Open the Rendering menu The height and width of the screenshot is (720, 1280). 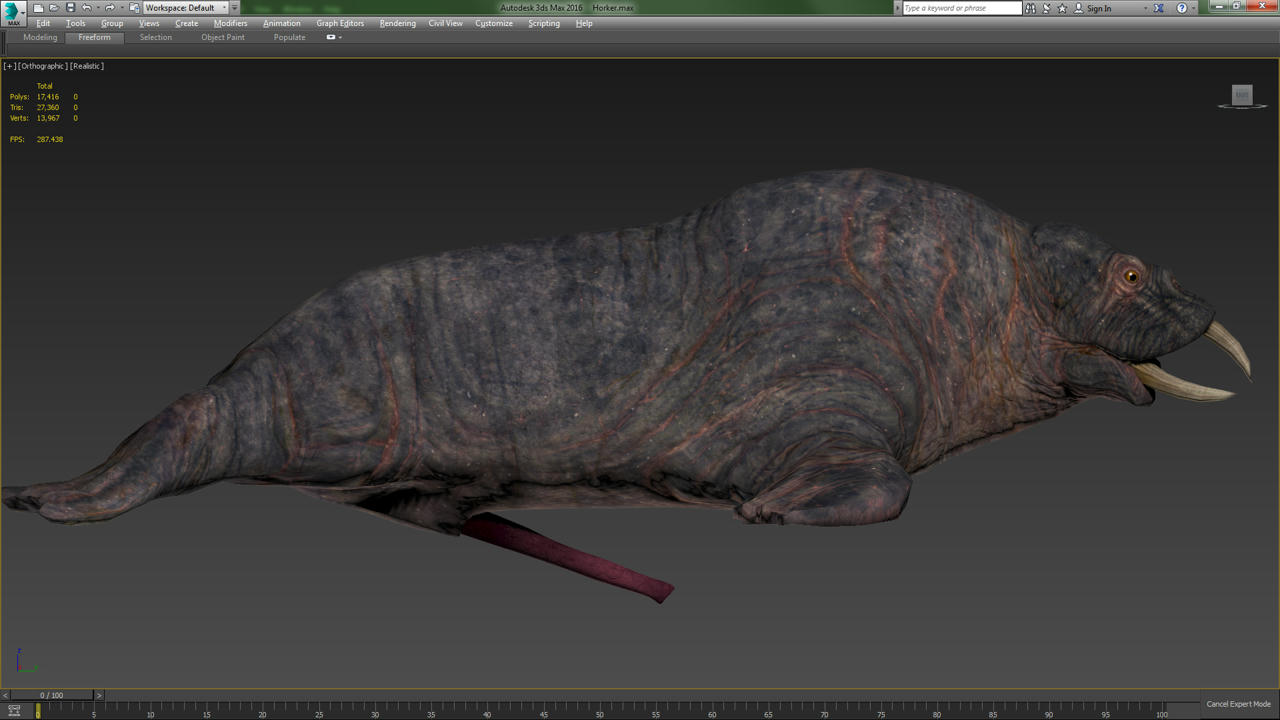398,23
